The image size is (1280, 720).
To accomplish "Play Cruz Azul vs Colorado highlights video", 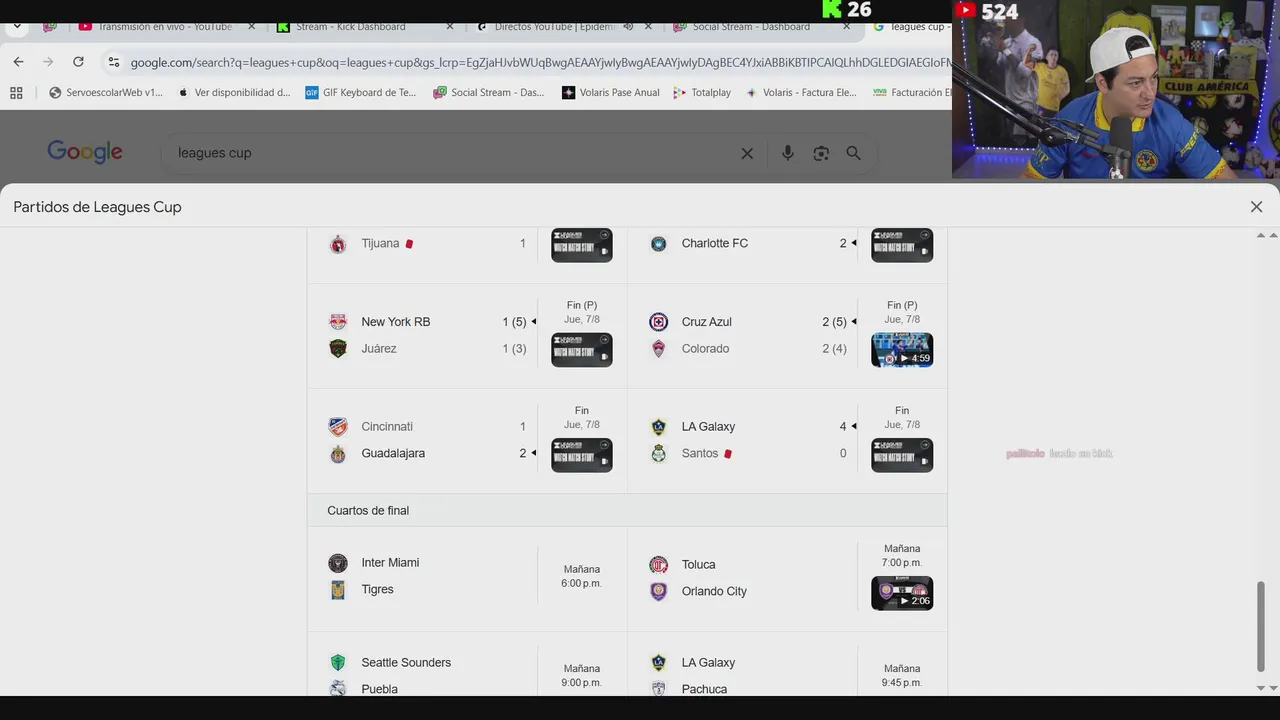I will [902, 350].
